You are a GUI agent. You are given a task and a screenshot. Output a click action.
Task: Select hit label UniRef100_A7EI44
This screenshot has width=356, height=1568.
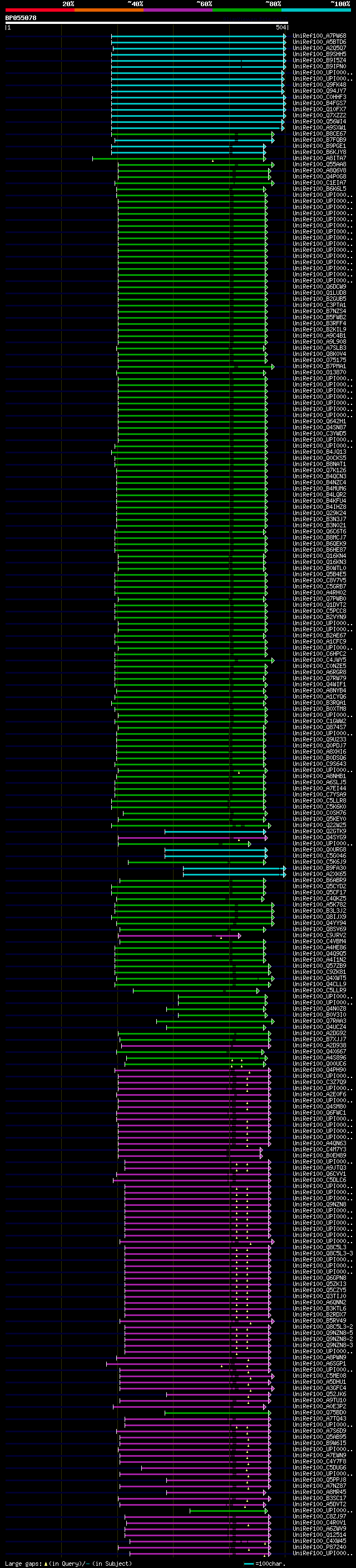click(x=319, y=788)
